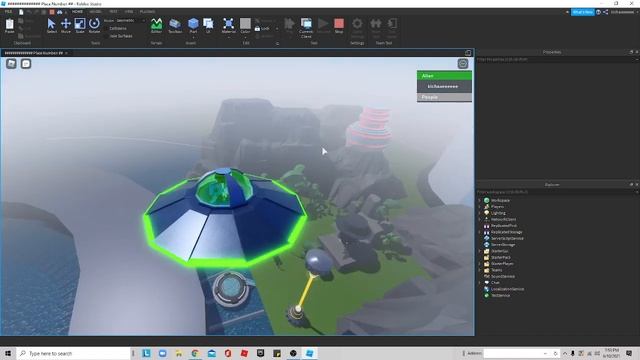
Task: Expand the StarterPlayer tree node
Action: pos(480,264)
